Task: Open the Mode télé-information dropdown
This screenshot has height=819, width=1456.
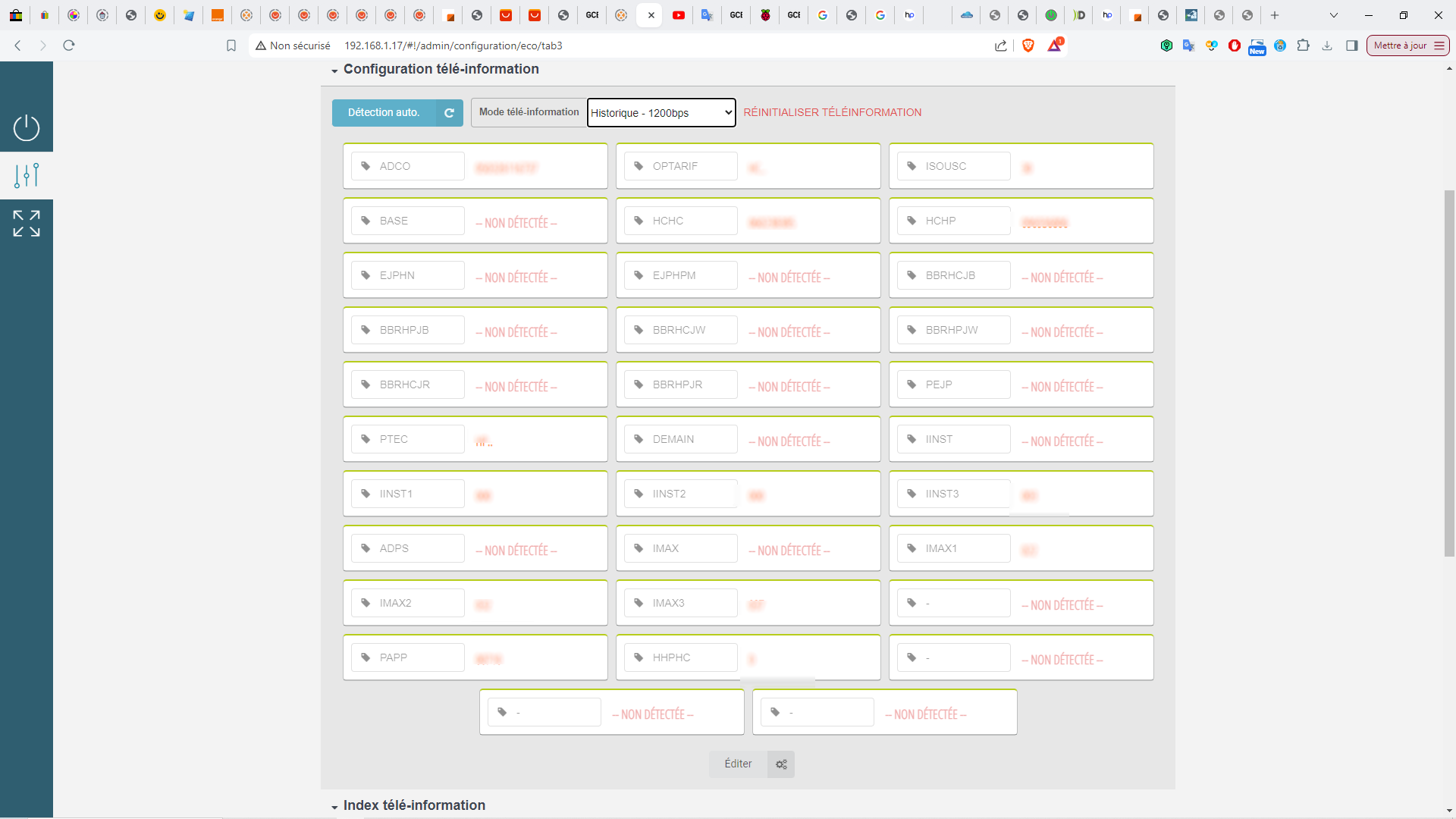Action: 661,113
